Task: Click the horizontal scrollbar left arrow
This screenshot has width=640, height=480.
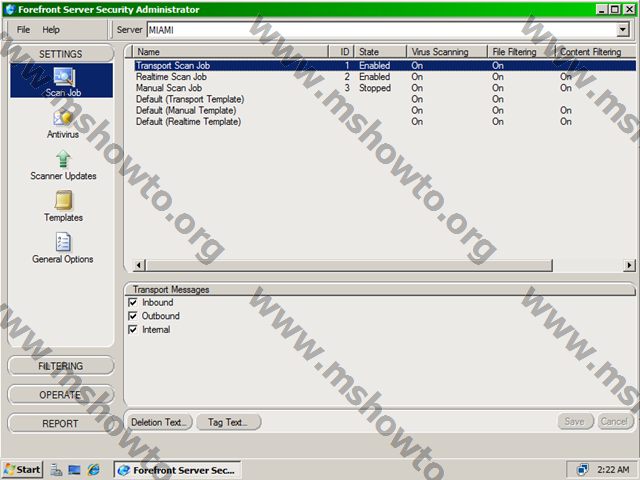Action: click(x=139, y=265)
